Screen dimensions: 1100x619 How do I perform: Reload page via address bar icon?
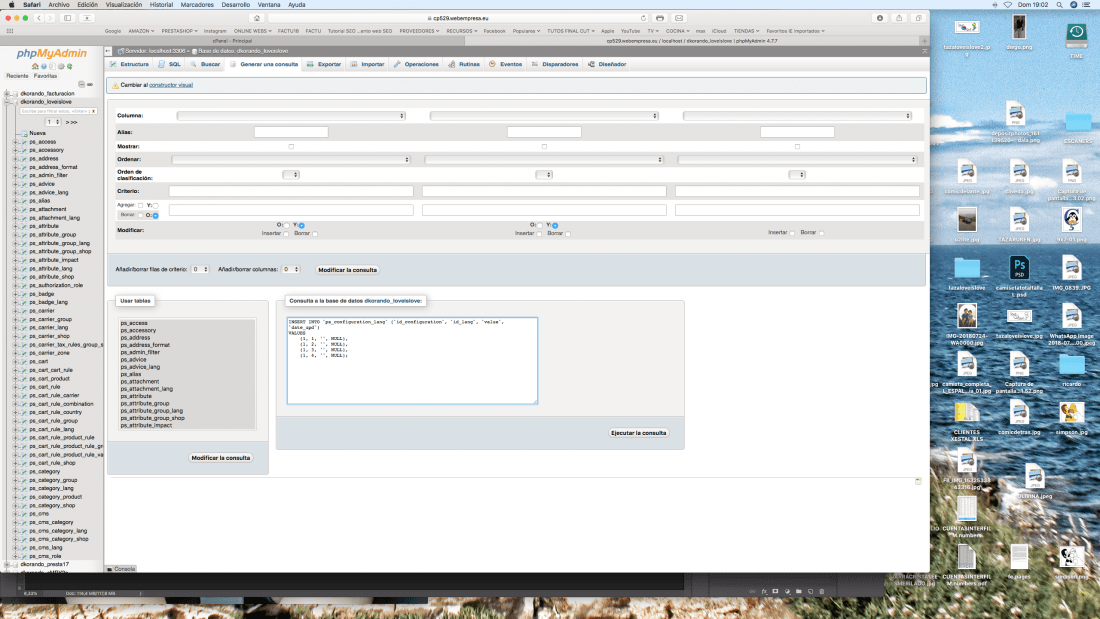coord(643,18)
